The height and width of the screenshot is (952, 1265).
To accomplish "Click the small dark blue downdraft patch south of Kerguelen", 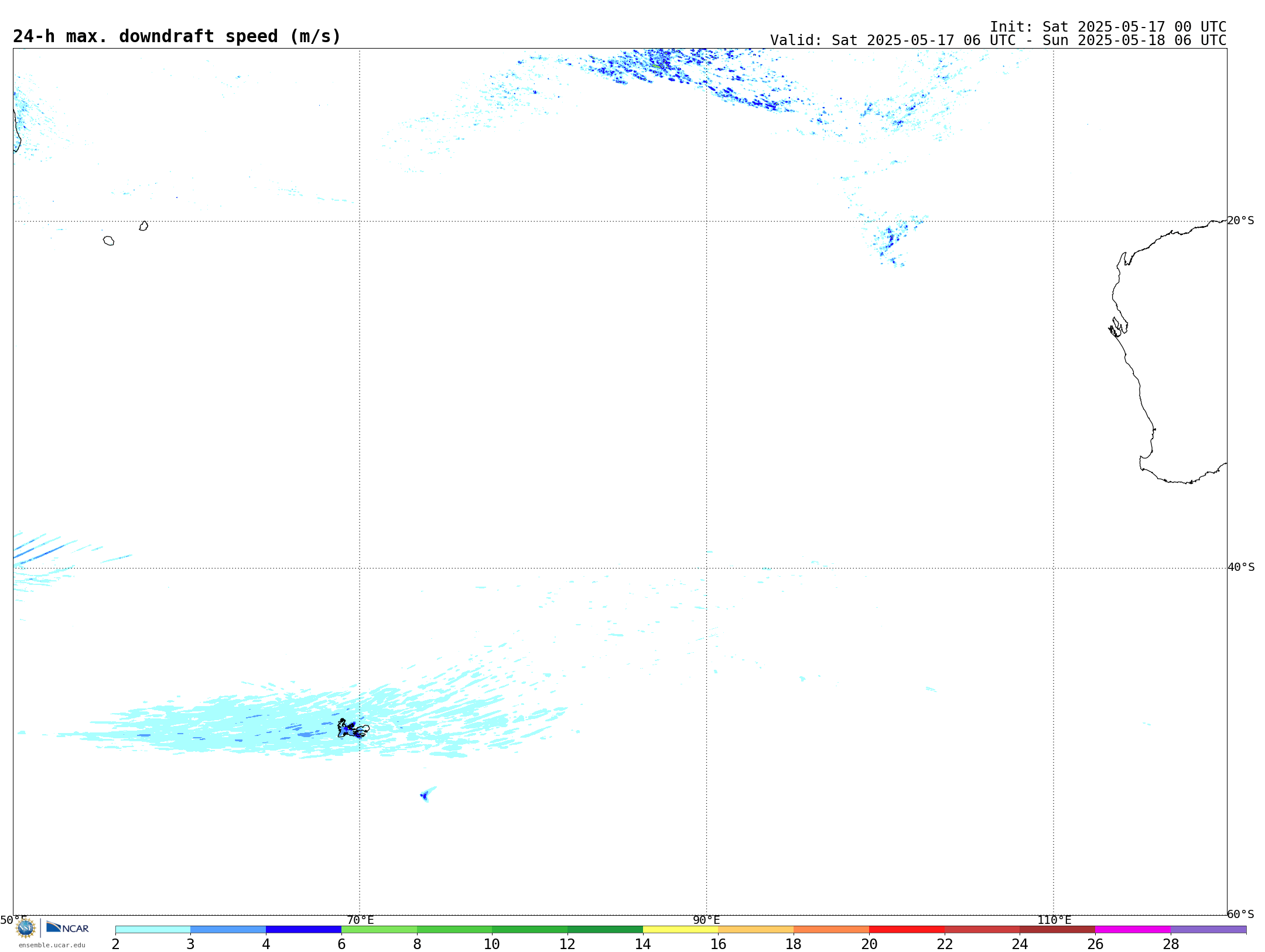I will [x=424, y=795].
